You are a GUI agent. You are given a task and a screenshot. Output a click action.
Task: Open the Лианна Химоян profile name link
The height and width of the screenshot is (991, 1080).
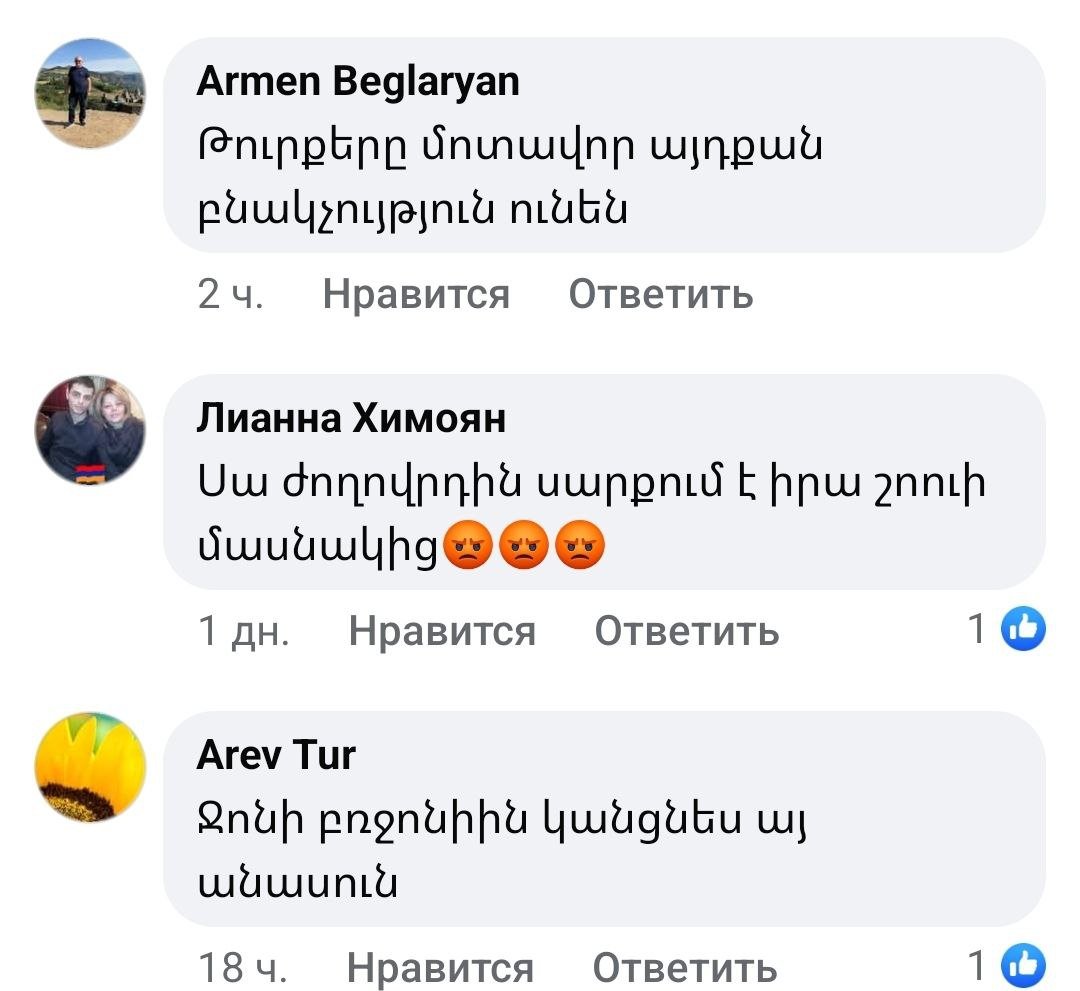pyautogui.click(x=351, y=418)
